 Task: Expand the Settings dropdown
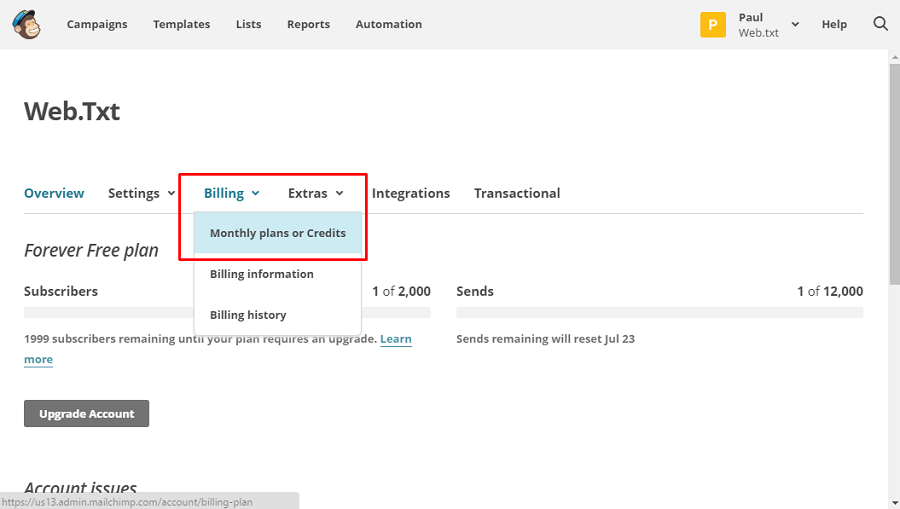click(141, 193)
